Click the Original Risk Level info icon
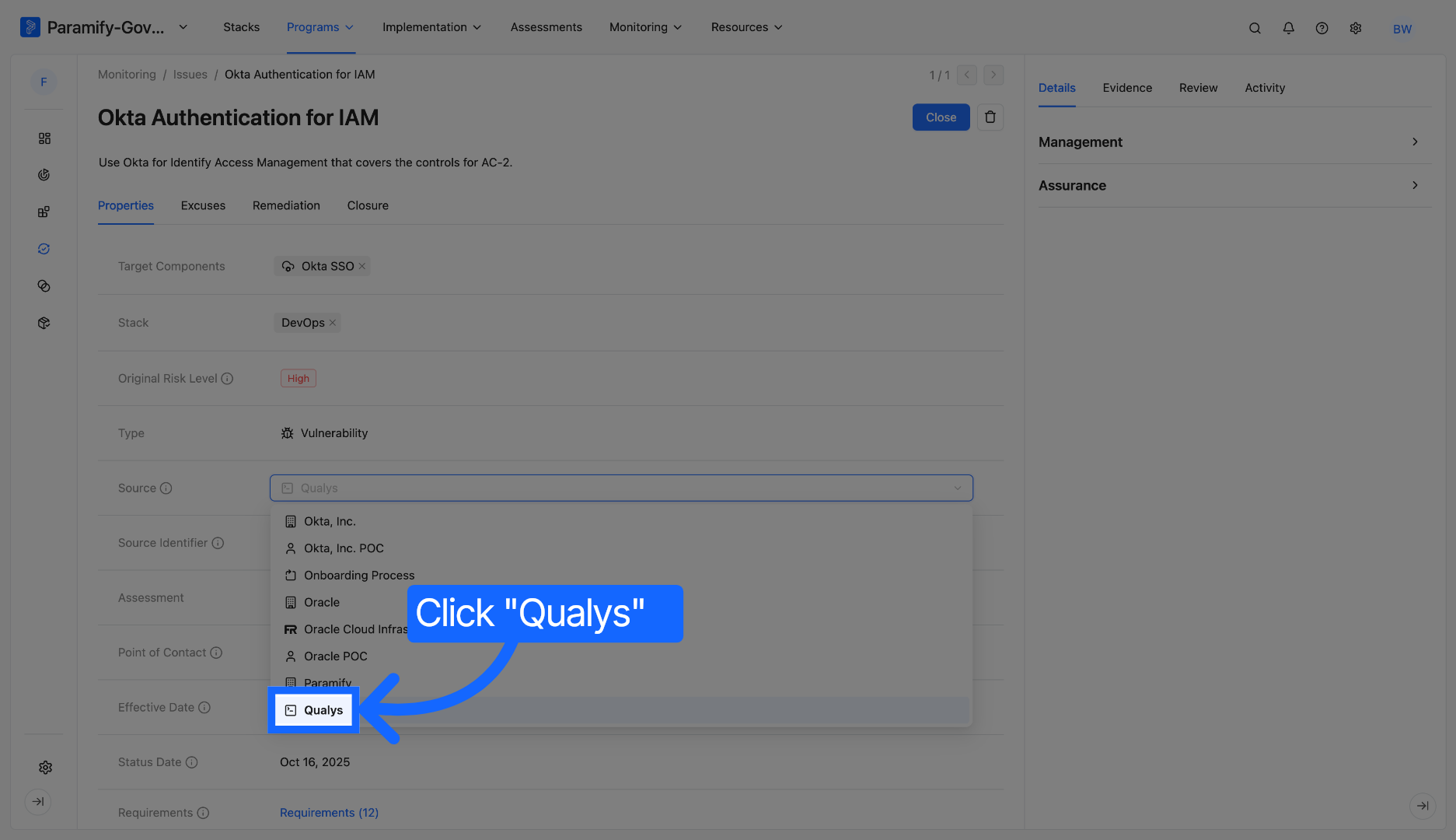Image resolution: width=1456 pixels, height=840 pixels. pyautogui.click(x=227, y=379)
